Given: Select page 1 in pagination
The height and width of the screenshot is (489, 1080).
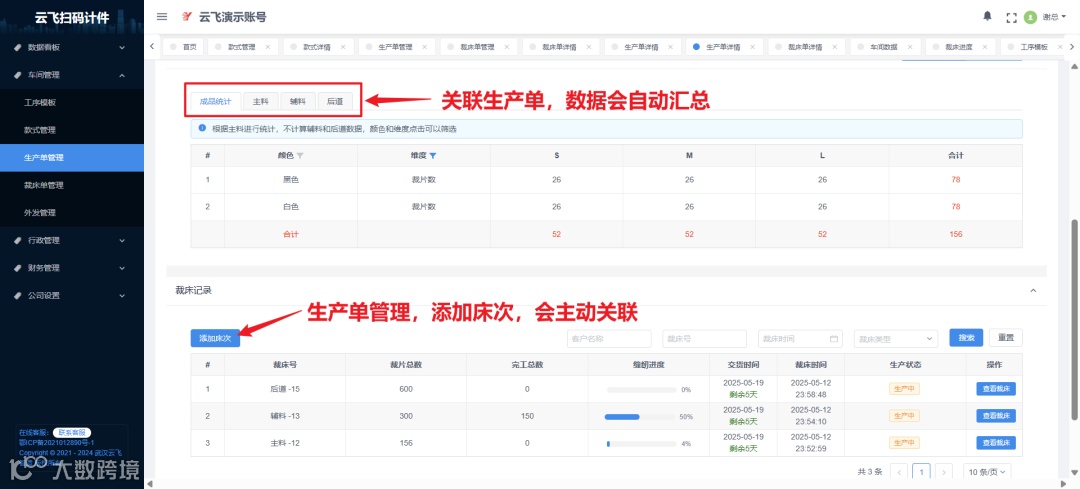Looking at the screenshot, I should (921, 472).
